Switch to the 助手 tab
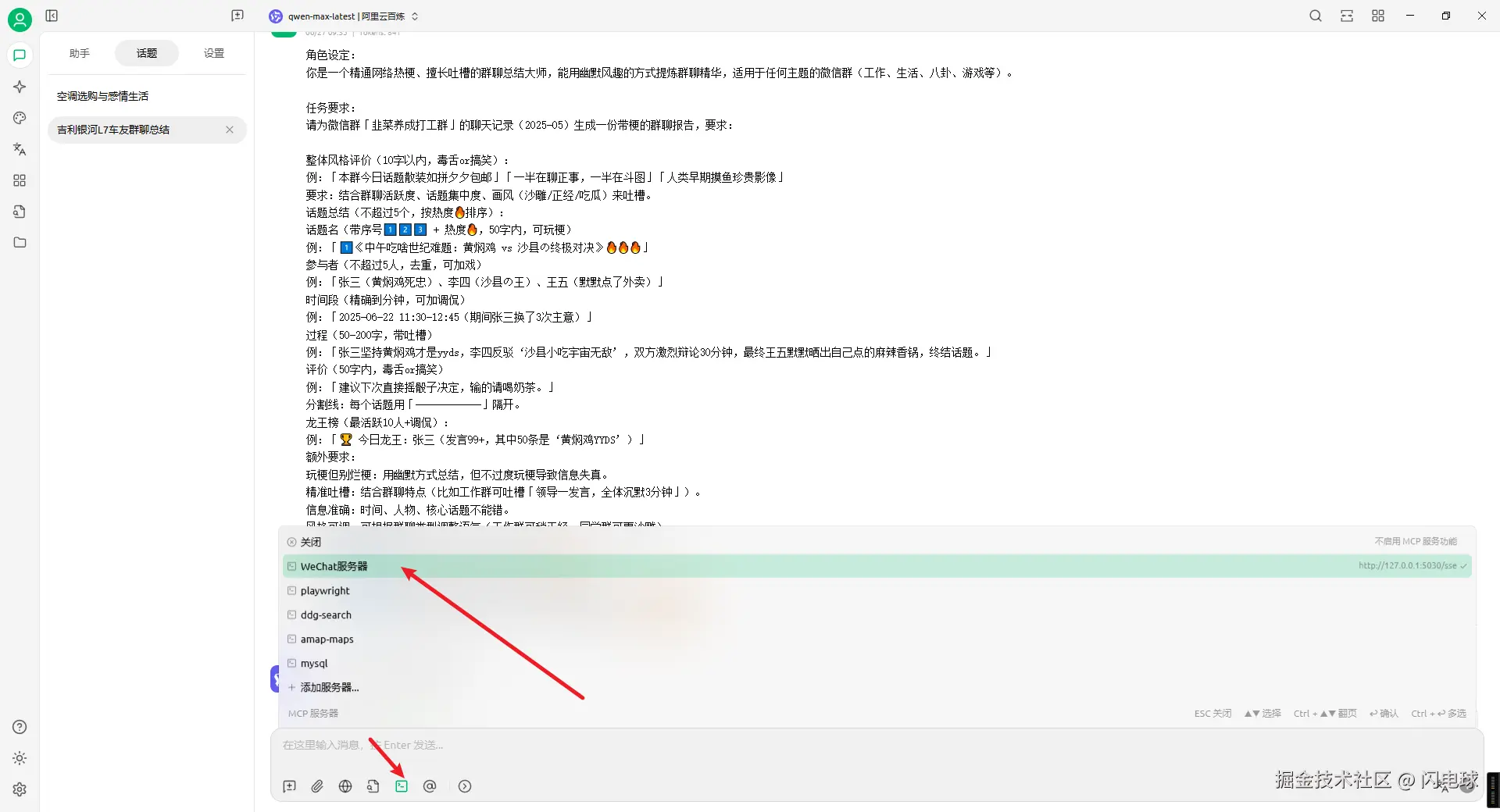This screenshot has height=812, width=1500. (79, 53)
